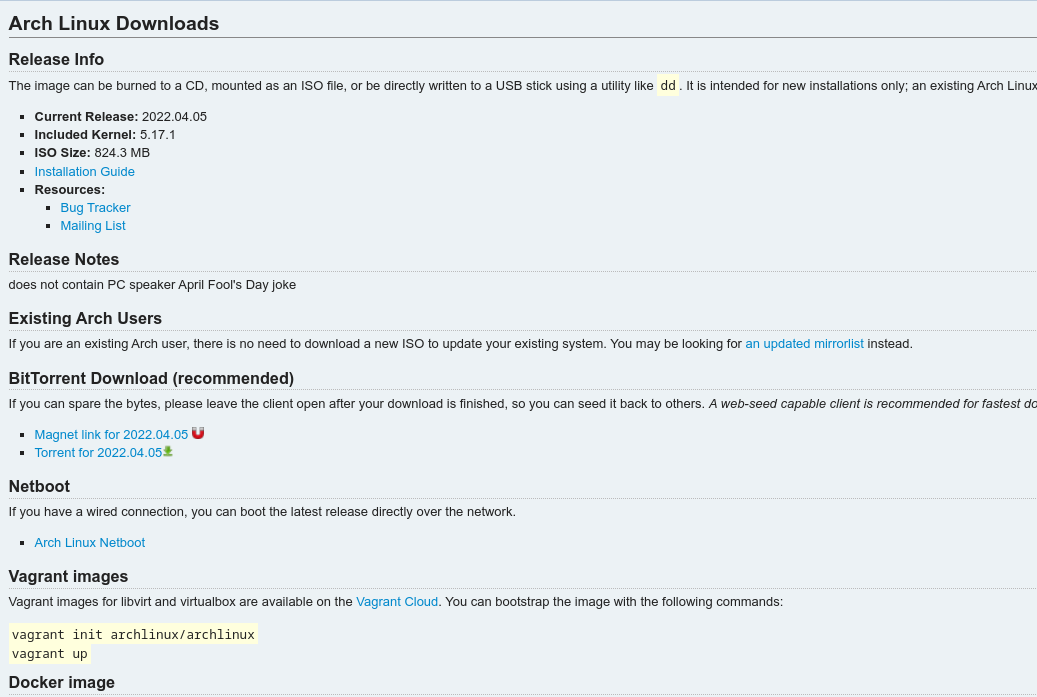
Task: Click the 'Existing Arch Users' heading
Action: click(85, 318)
